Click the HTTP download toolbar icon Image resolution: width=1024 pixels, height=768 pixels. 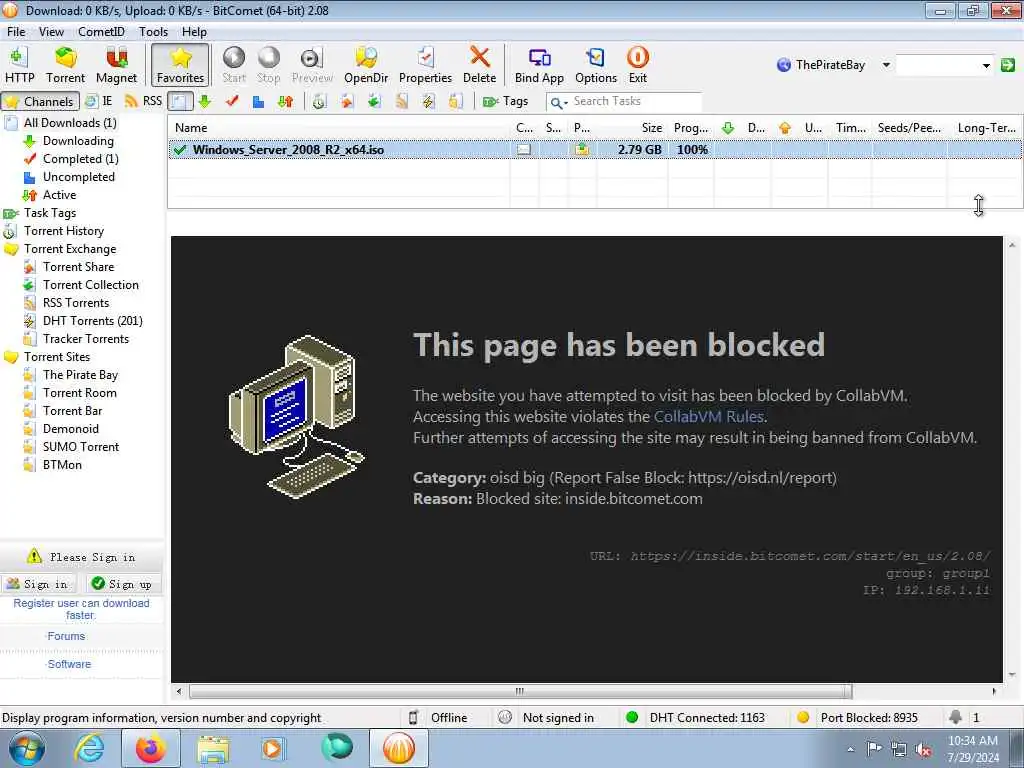[20, 65]
